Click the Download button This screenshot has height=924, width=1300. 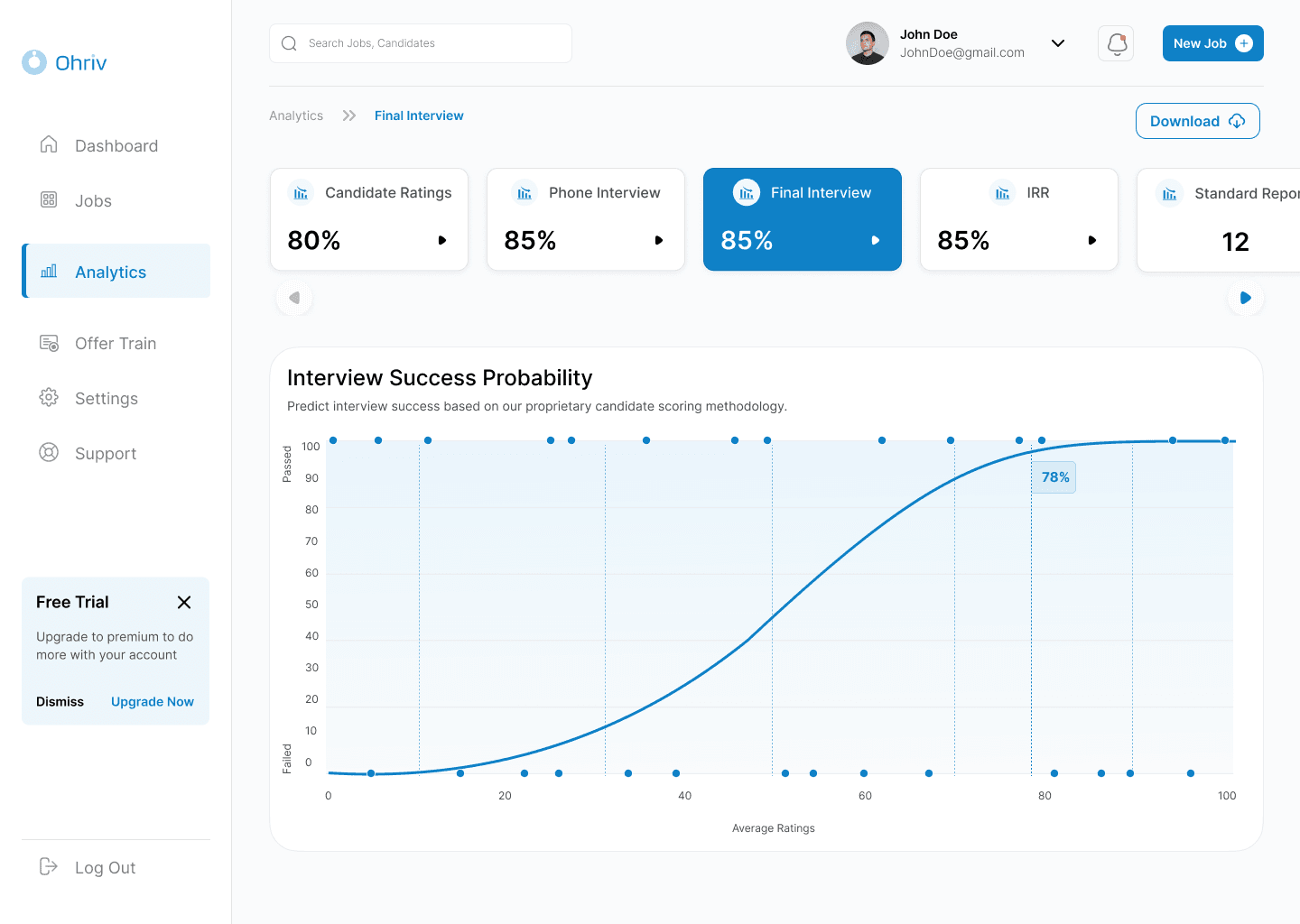[x=1197, y=120]
